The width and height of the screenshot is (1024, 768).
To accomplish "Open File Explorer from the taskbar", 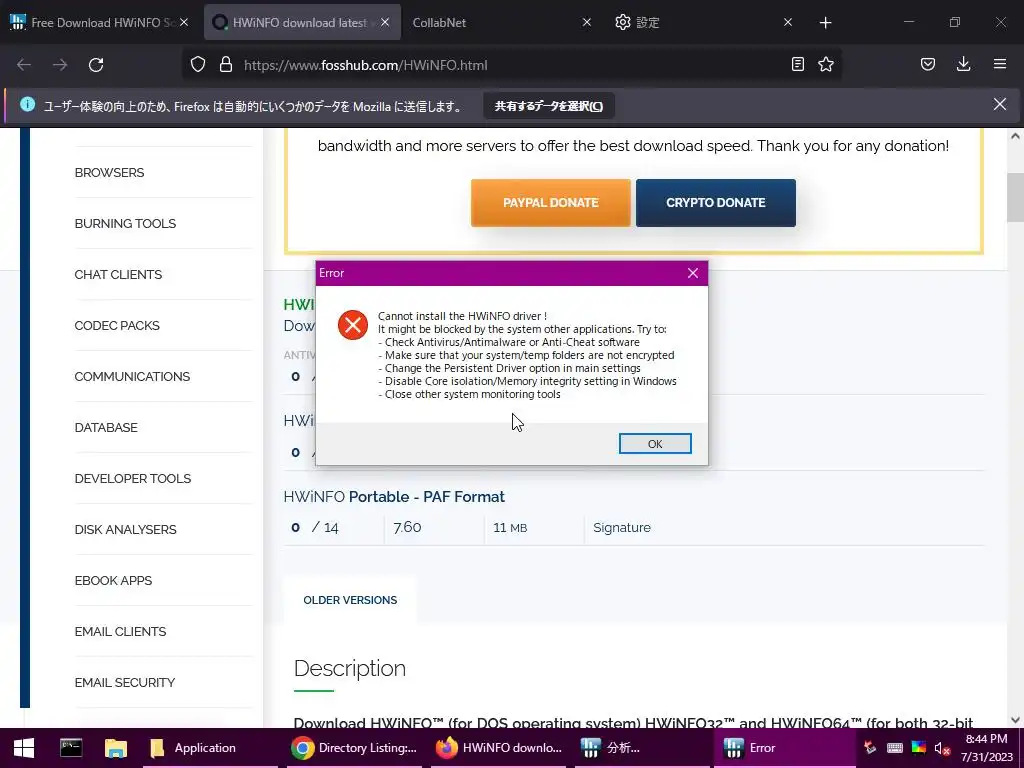I will coord(116,748).
